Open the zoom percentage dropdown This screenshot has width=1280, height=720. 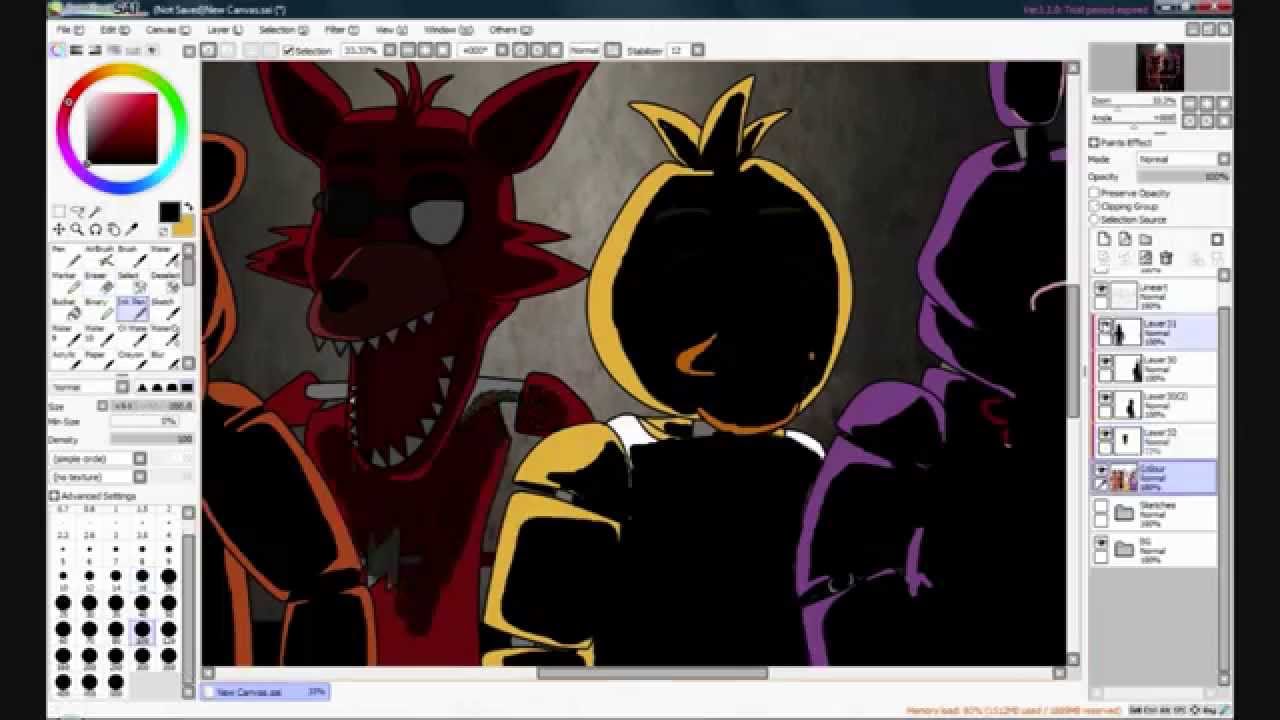[389, 50]
